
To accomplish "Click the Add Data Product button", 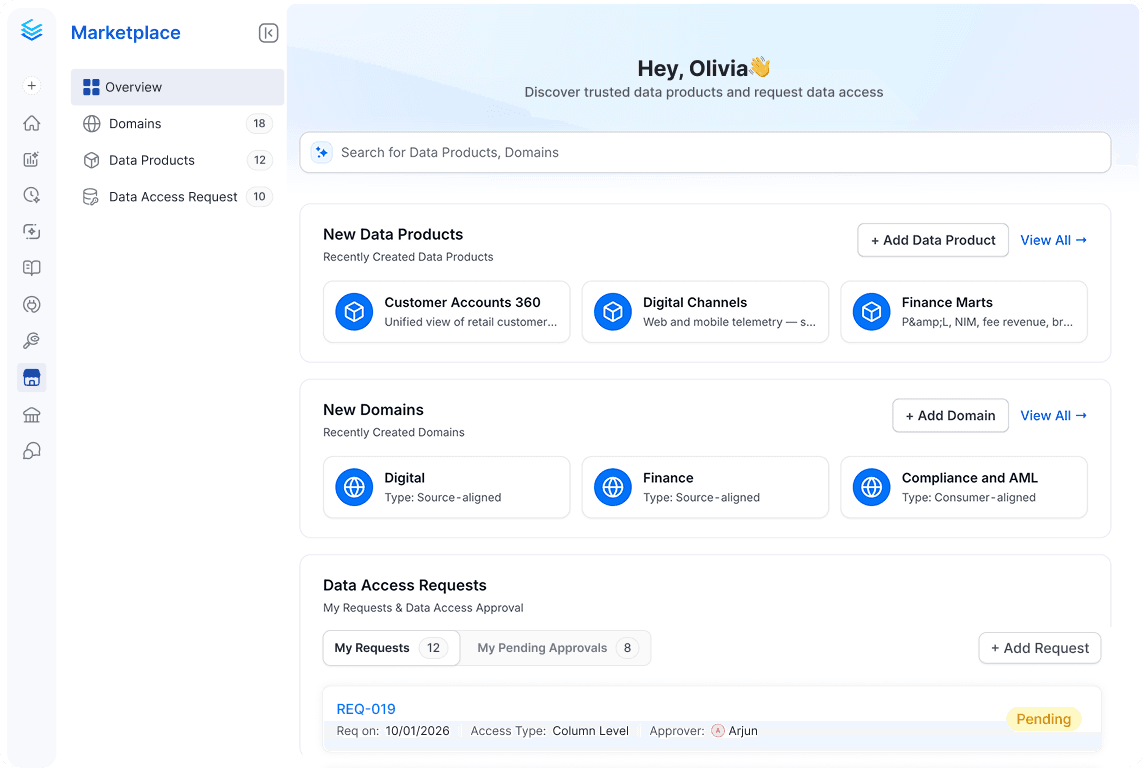I will (x=932, y=240).
